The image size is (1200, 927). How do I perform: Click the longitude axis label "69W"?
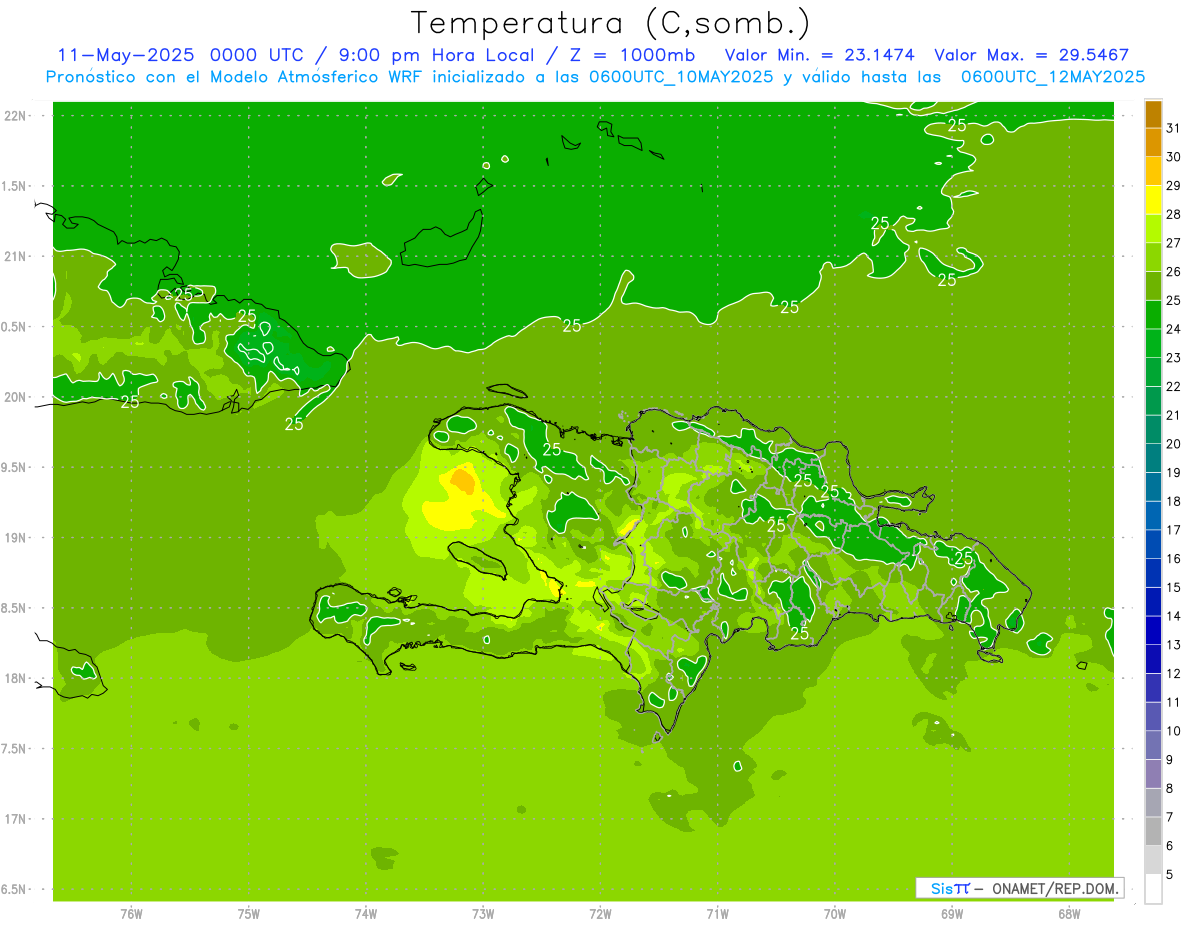(952, 914)
